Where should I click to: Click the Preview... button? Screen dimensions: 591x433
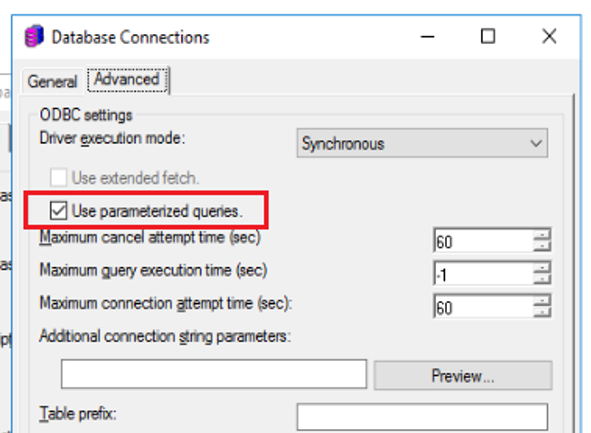463,376
